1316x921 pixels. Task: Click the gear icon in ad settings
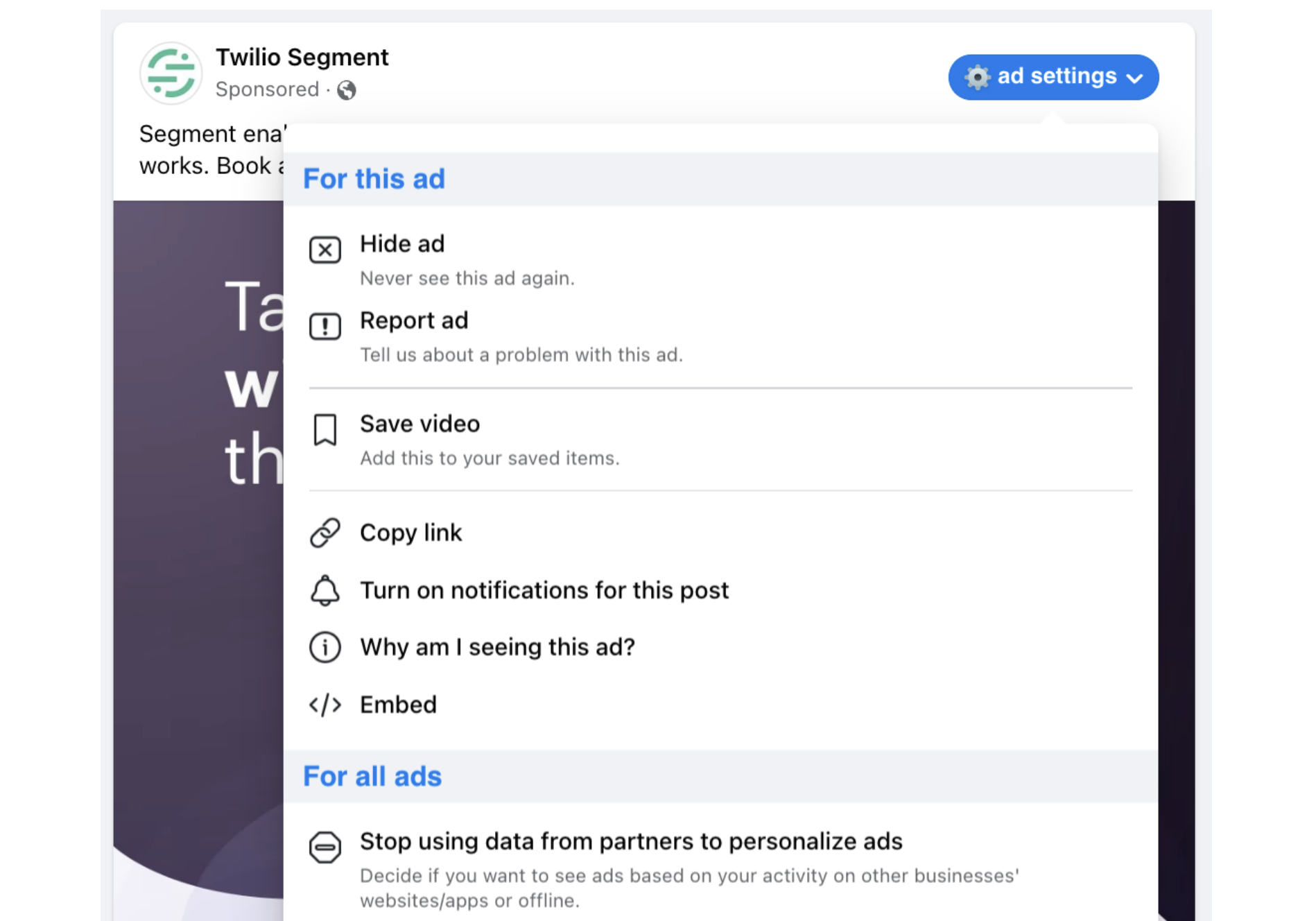pos(978,77)
